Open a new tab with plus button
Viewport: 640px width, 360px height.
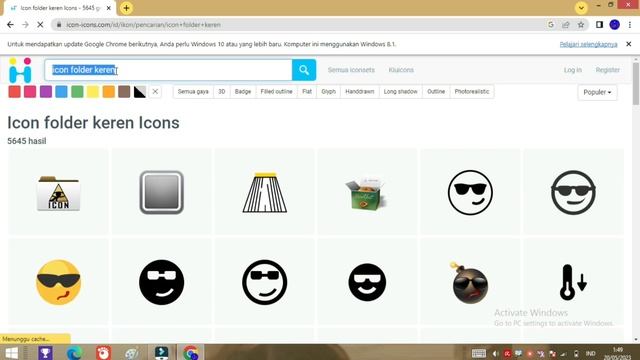(127, 8)
